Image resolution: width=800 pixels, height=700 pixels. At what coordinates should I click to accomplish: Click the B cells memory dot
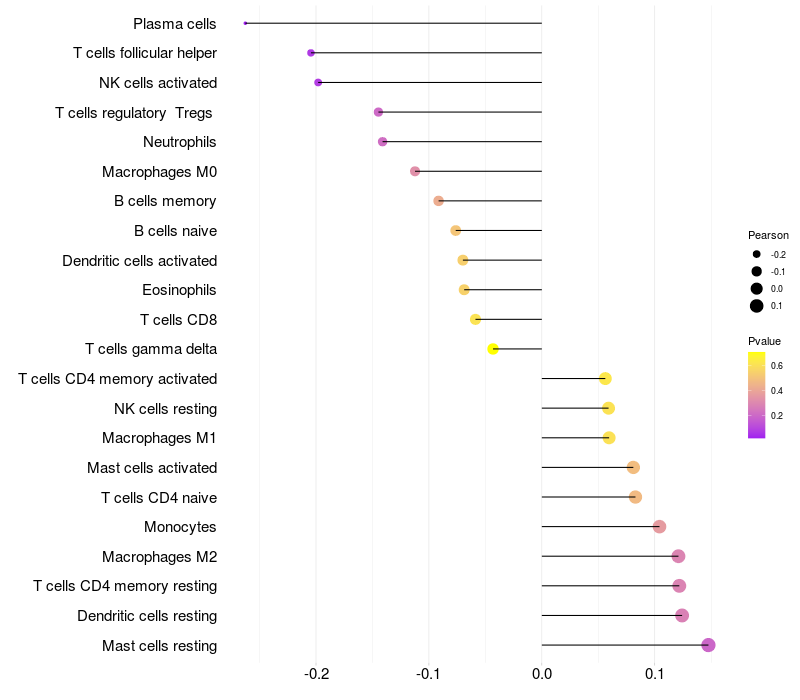(438, 201)
